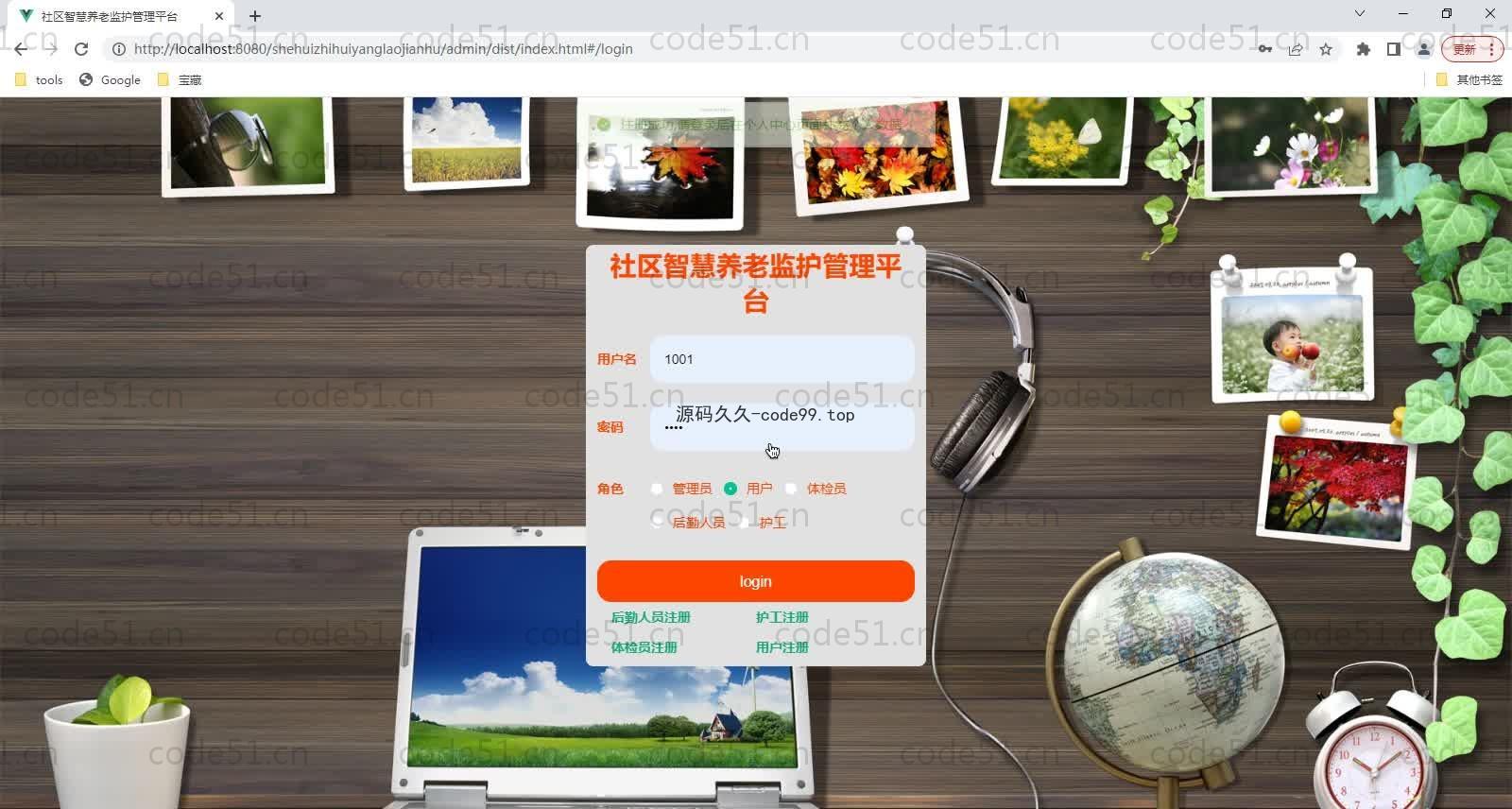Select the 管理员 role radio button
This screenshot has width=1512, height=809.
(657, 489)
